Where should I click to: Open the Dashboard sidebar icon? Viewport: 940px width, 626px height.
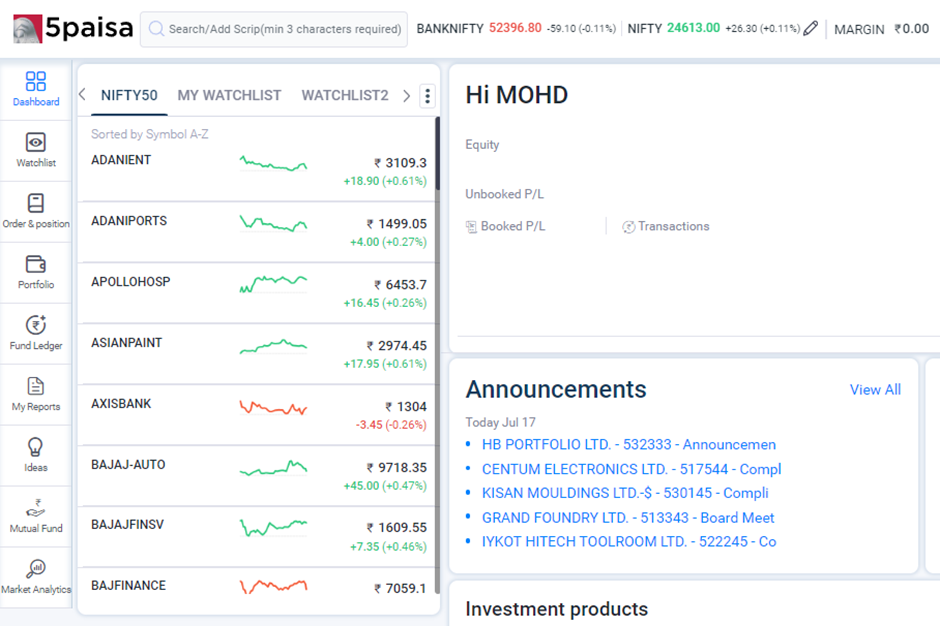[x=36, y=81]
